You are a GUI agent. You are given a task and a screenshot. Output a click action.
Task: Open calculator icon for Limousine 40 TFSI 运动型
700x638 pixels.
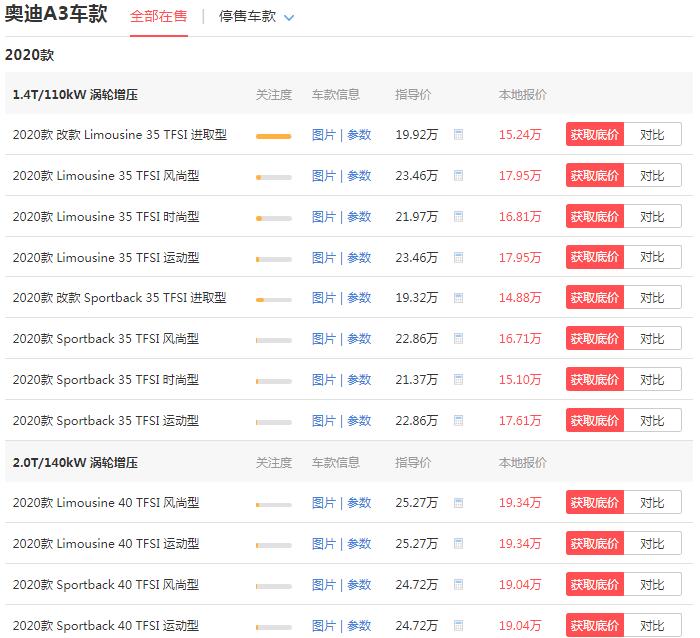[458, 543]
